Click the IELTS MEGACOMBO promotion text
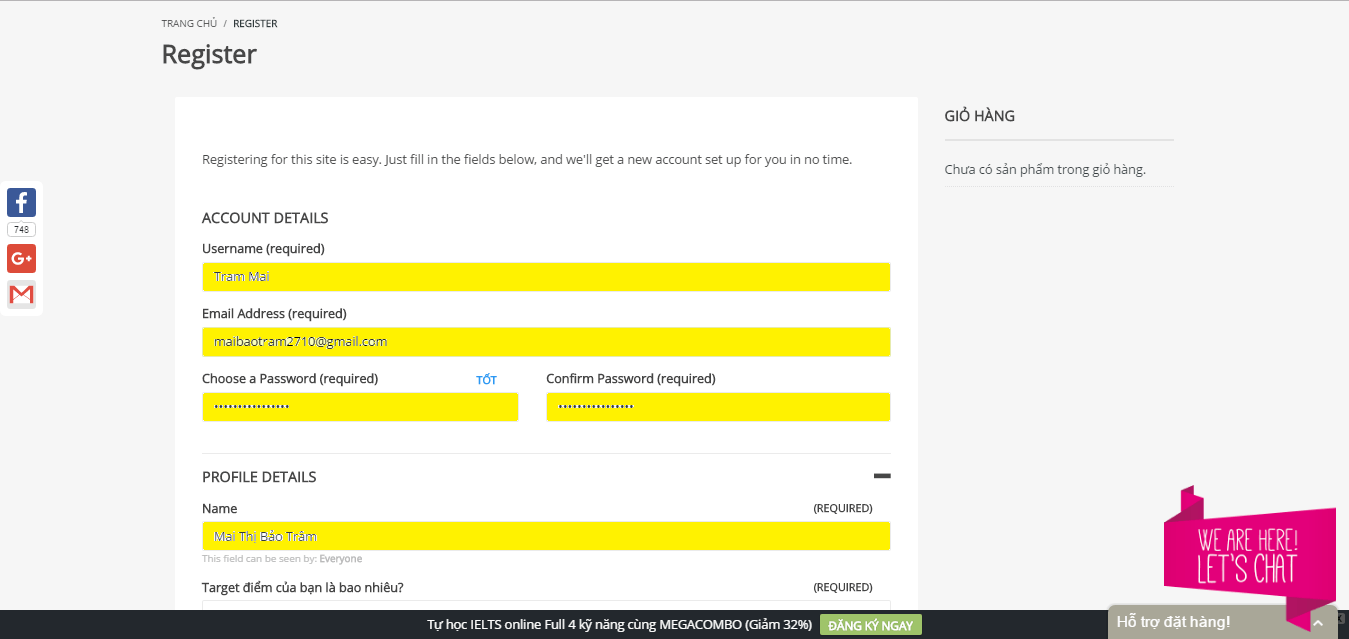 click(x=619, y=625)
